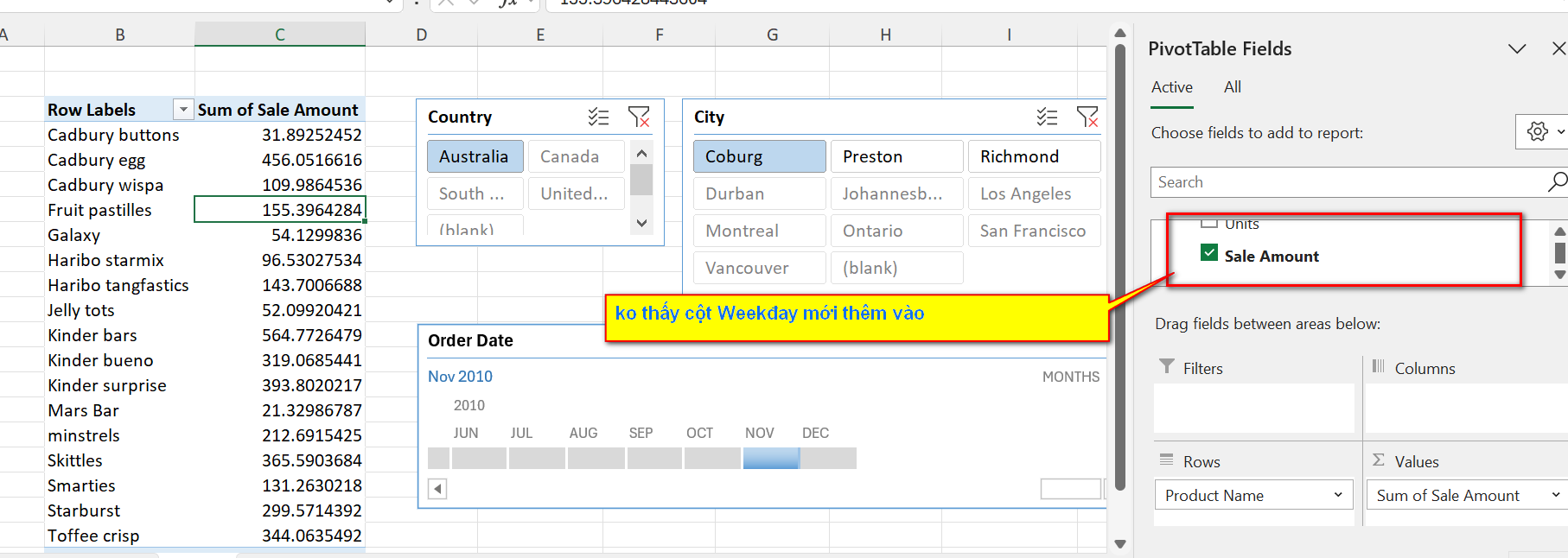This screenshot has height=558, width=1568.
Task: Toggle multi-select on Country slicer
Action: coord(598,117)
